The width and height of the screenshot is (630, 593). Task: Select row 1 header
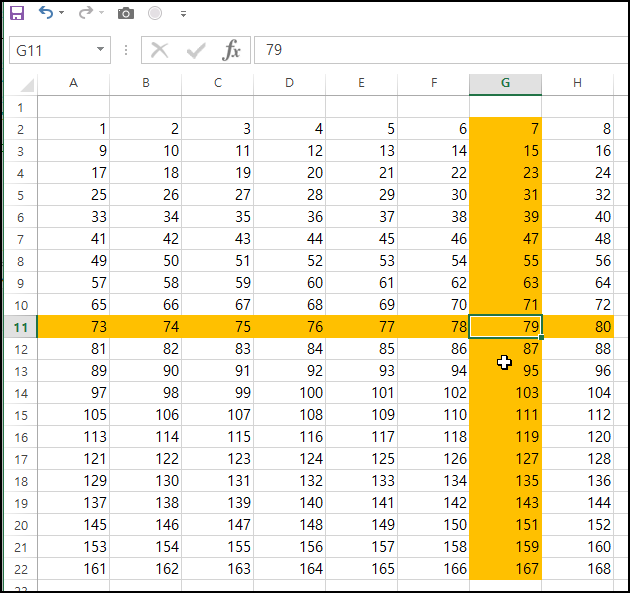click(21, 108)
